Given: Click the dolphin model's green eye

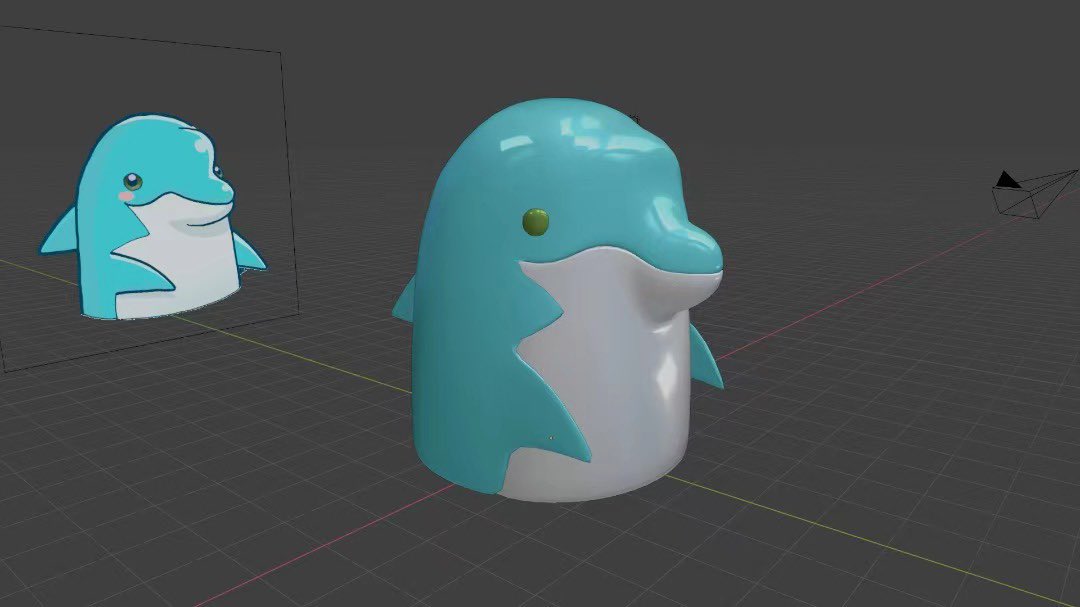Looking at the screenshot, I should pos(536,222).
